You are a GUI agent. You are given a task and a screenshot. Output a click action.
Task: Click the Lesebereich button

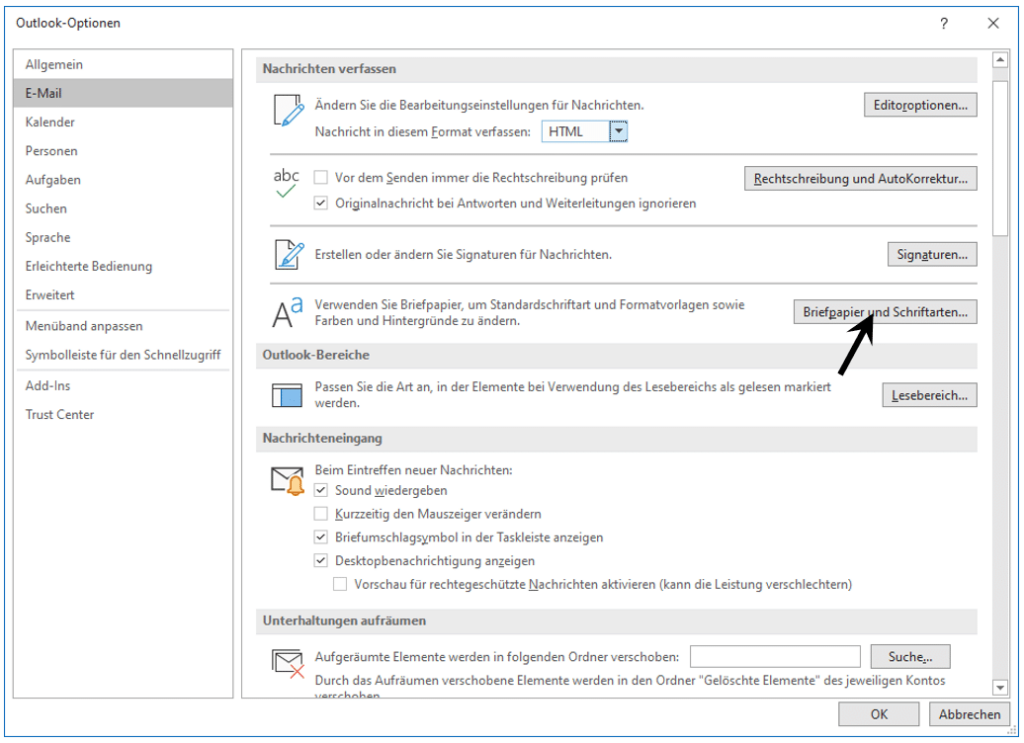[929, 395]
